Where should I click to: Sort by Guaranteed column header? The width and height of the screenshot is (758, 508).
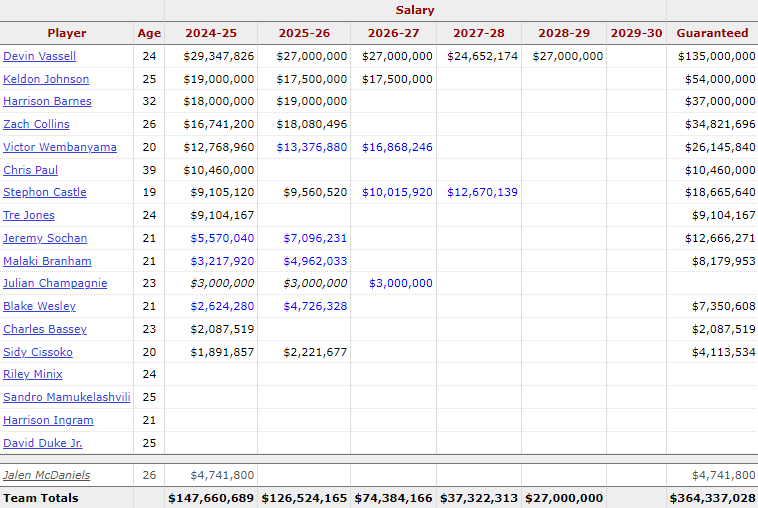pyautogui.click(x=712, y=33)
